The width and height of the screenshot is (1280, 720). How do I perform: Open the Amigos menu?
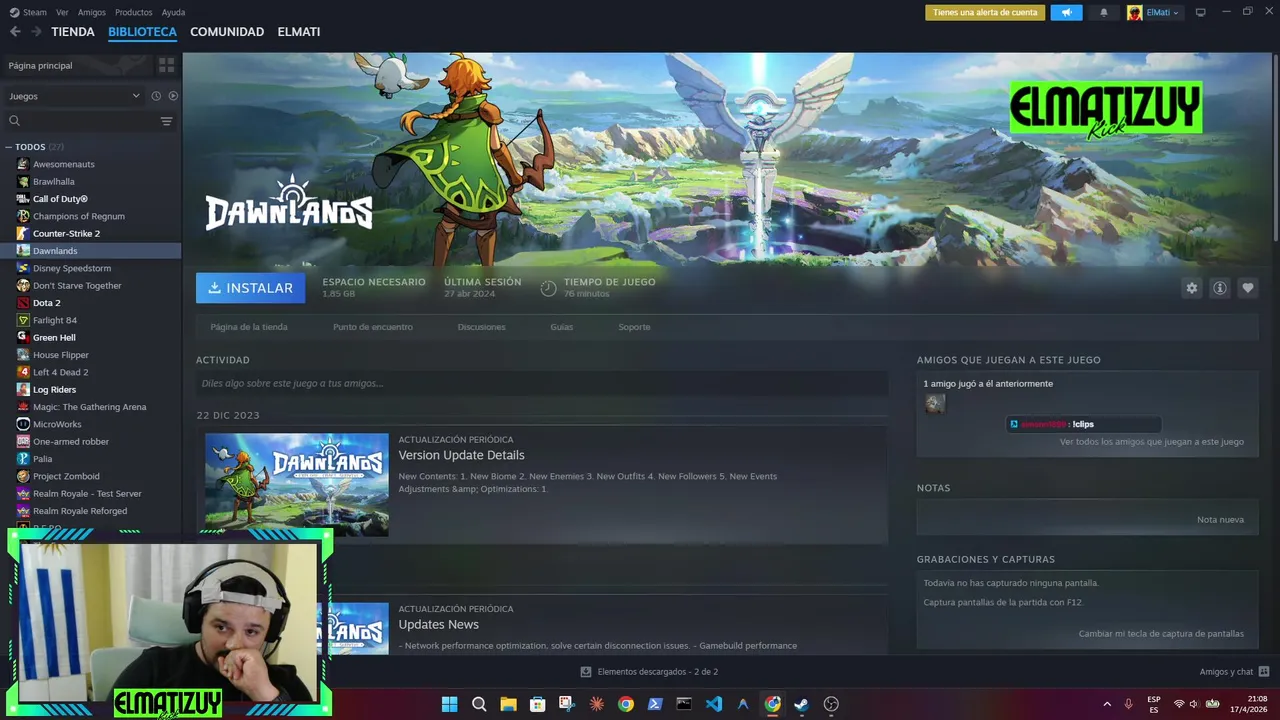pyautogui.click(x=92, y=12)
